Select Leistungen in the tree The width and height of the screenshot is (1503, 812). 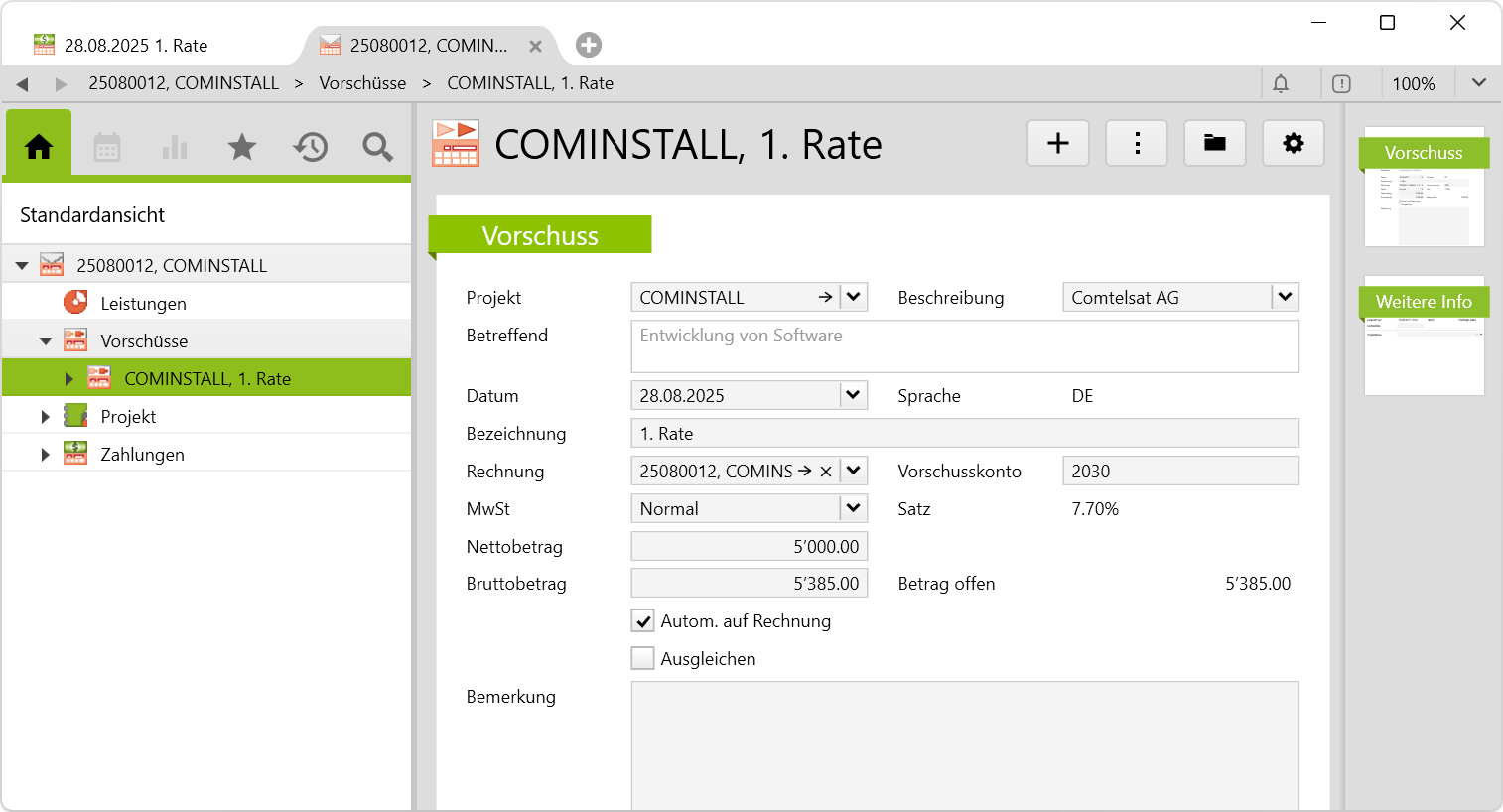pyautogui.click(x=143, y=304)
